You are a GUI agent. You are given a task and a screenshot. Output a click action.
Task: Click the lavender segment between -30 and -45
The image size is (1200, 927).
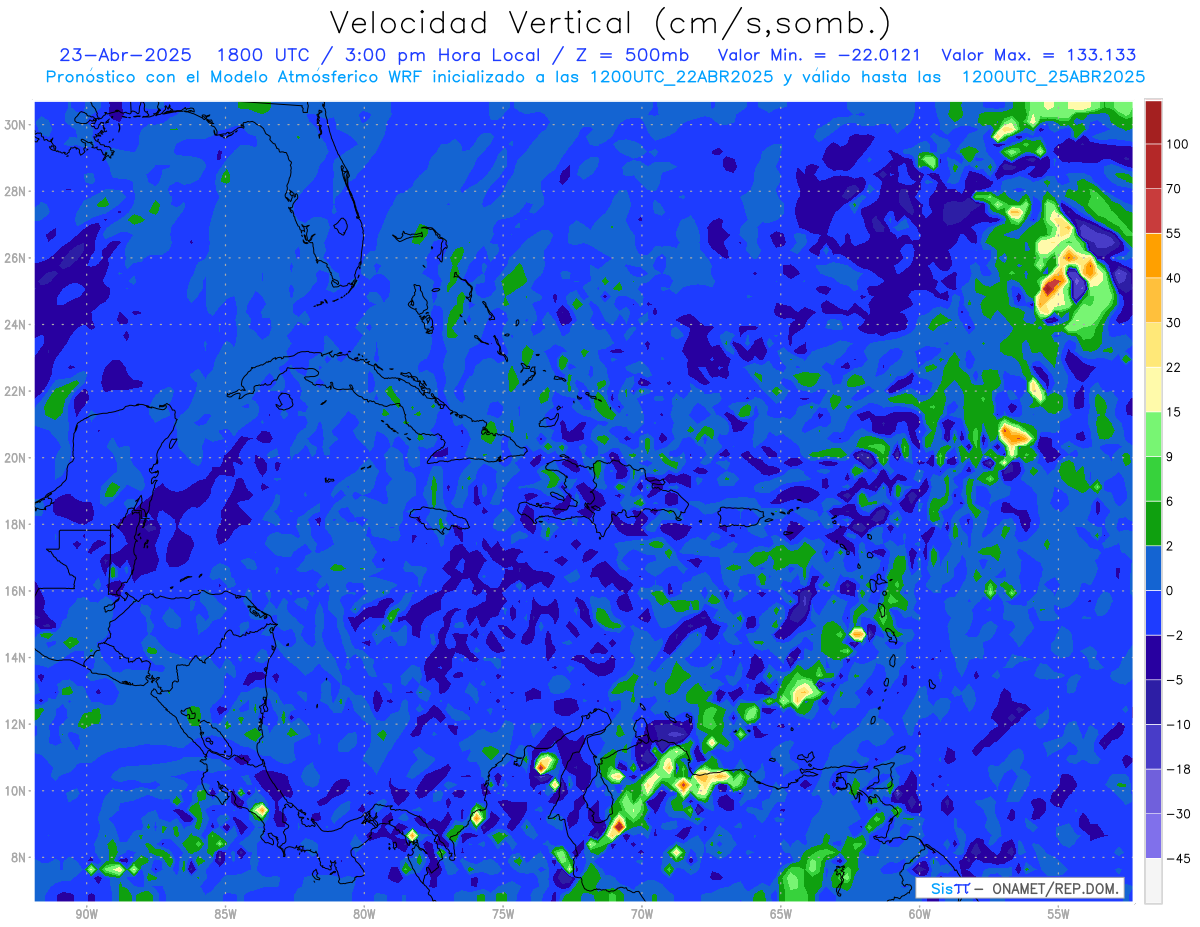pos(1153,836)
